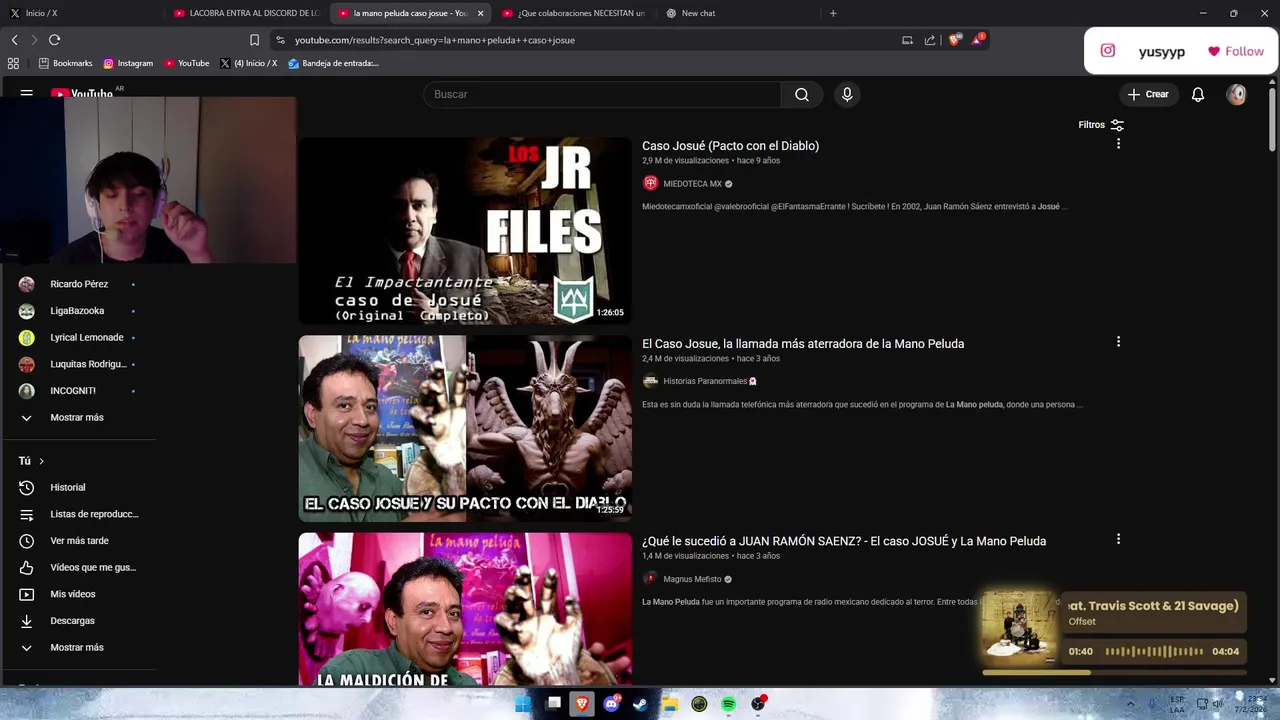Screen dimensions: 1280x720
Task: Click the Crear button
Action: [x=1148, y=94]
